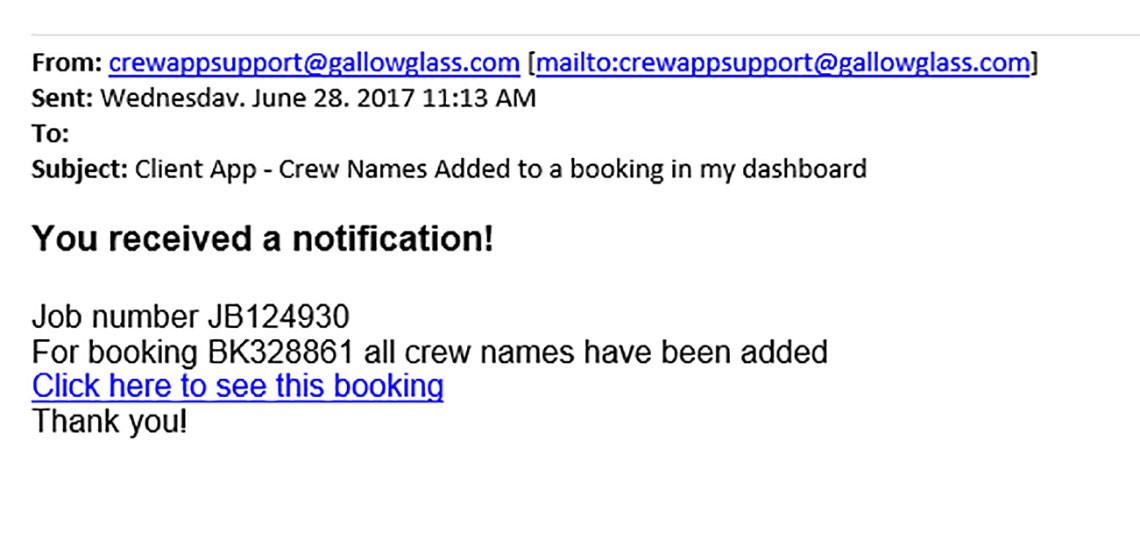This screenshot has height=550, width=1140.
Task: Click the sender crewappsupport@gallowglass.com link
Action: 314,64
